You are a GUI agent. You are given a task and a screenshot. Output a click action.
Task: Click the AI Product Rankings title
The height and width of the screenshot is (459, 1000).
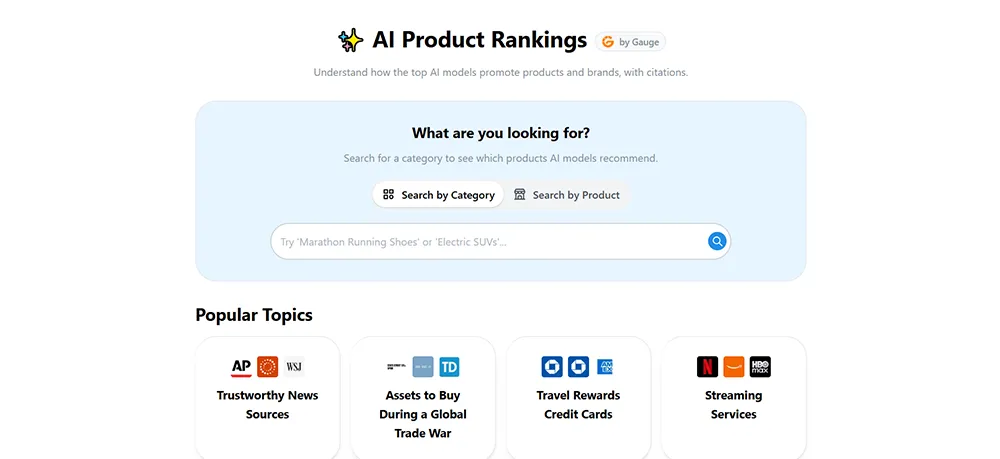coord(479,40)
